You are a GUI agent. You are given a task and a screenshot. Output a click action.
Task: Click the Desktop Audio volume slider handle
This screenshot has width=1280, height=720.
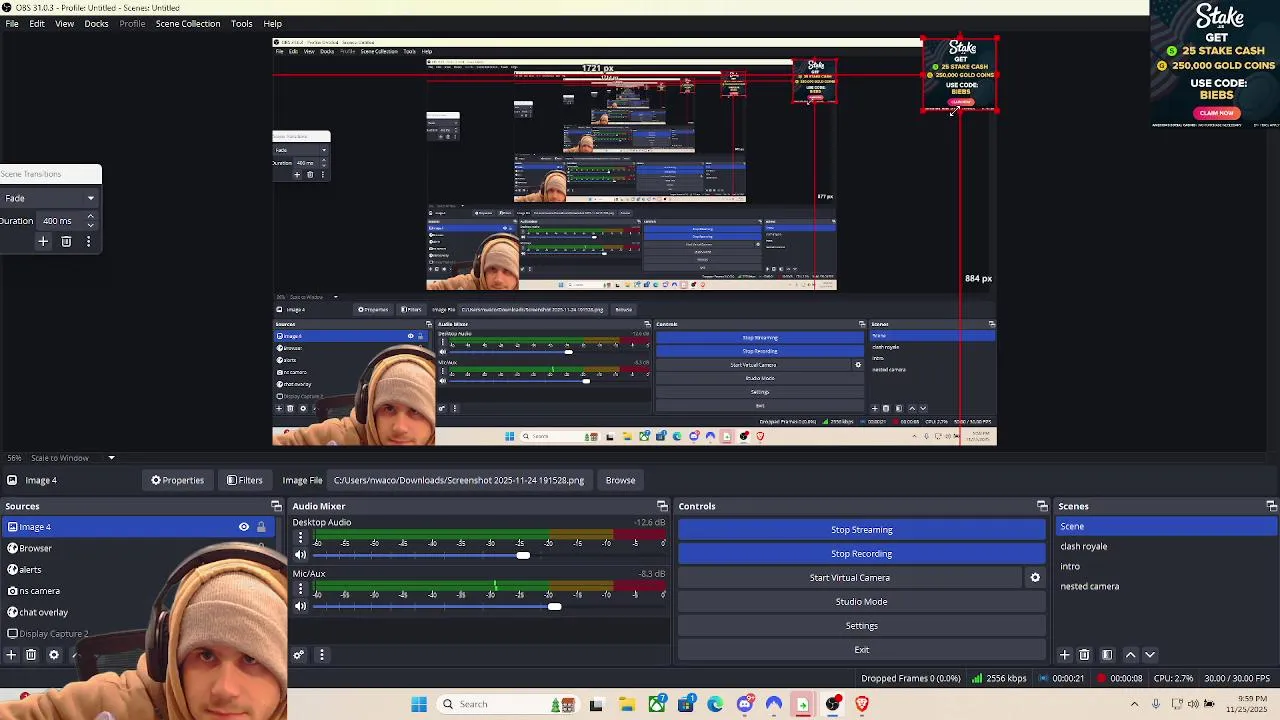point(523,555)
